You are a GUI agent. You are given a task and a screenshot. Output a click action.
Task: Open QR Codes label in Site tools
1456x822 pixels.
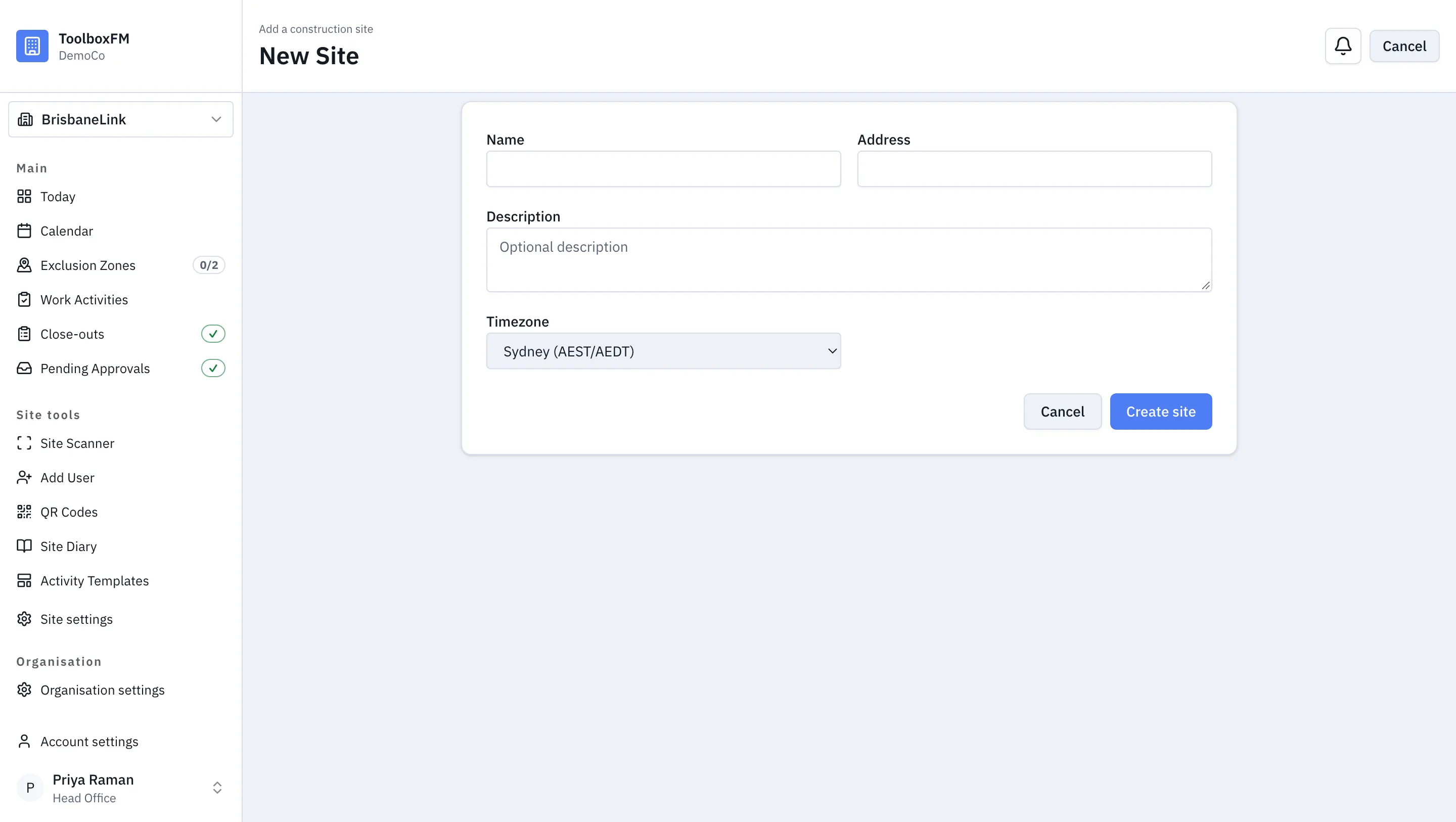(69, 512)
